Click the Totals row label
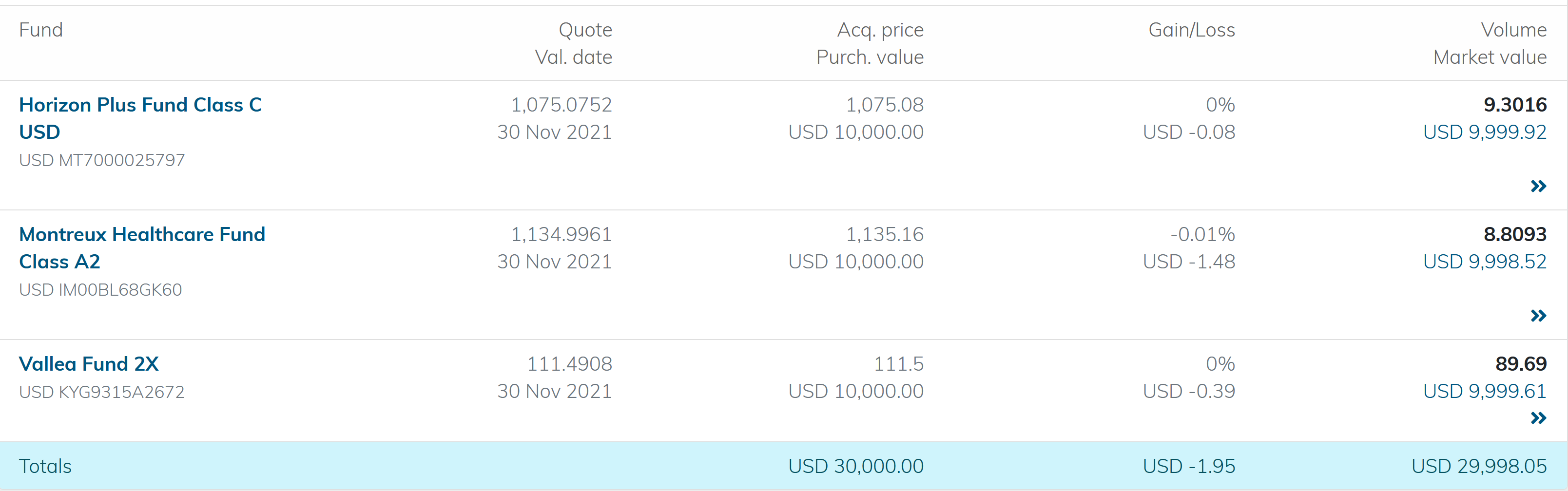Viewport: 1568px width, 491px height. pos(45,466)
